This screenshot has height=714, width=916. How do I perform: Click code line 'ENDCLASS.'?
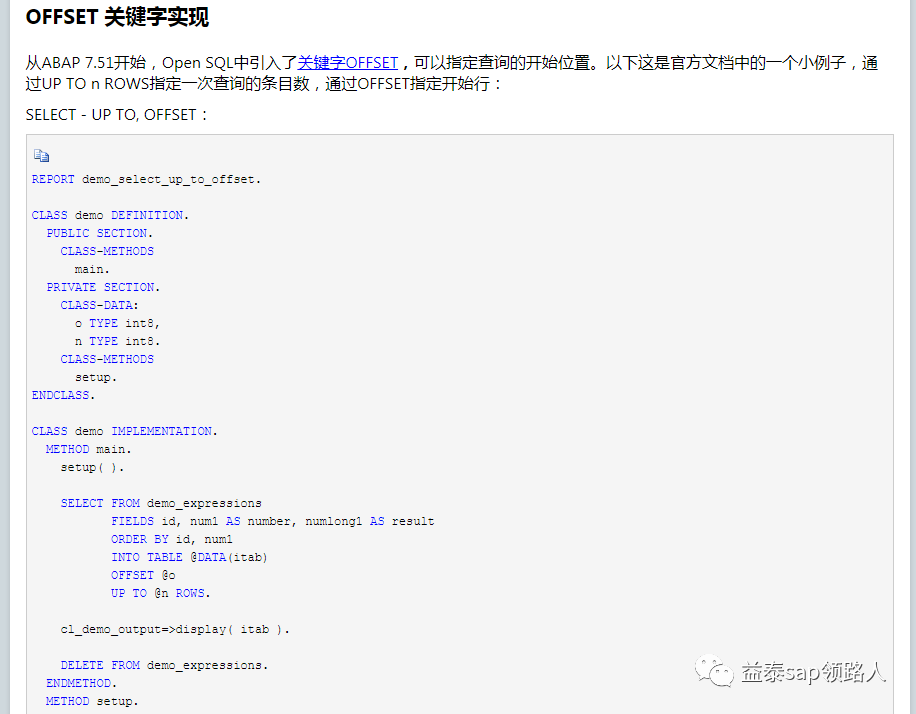tap(63, 395)
